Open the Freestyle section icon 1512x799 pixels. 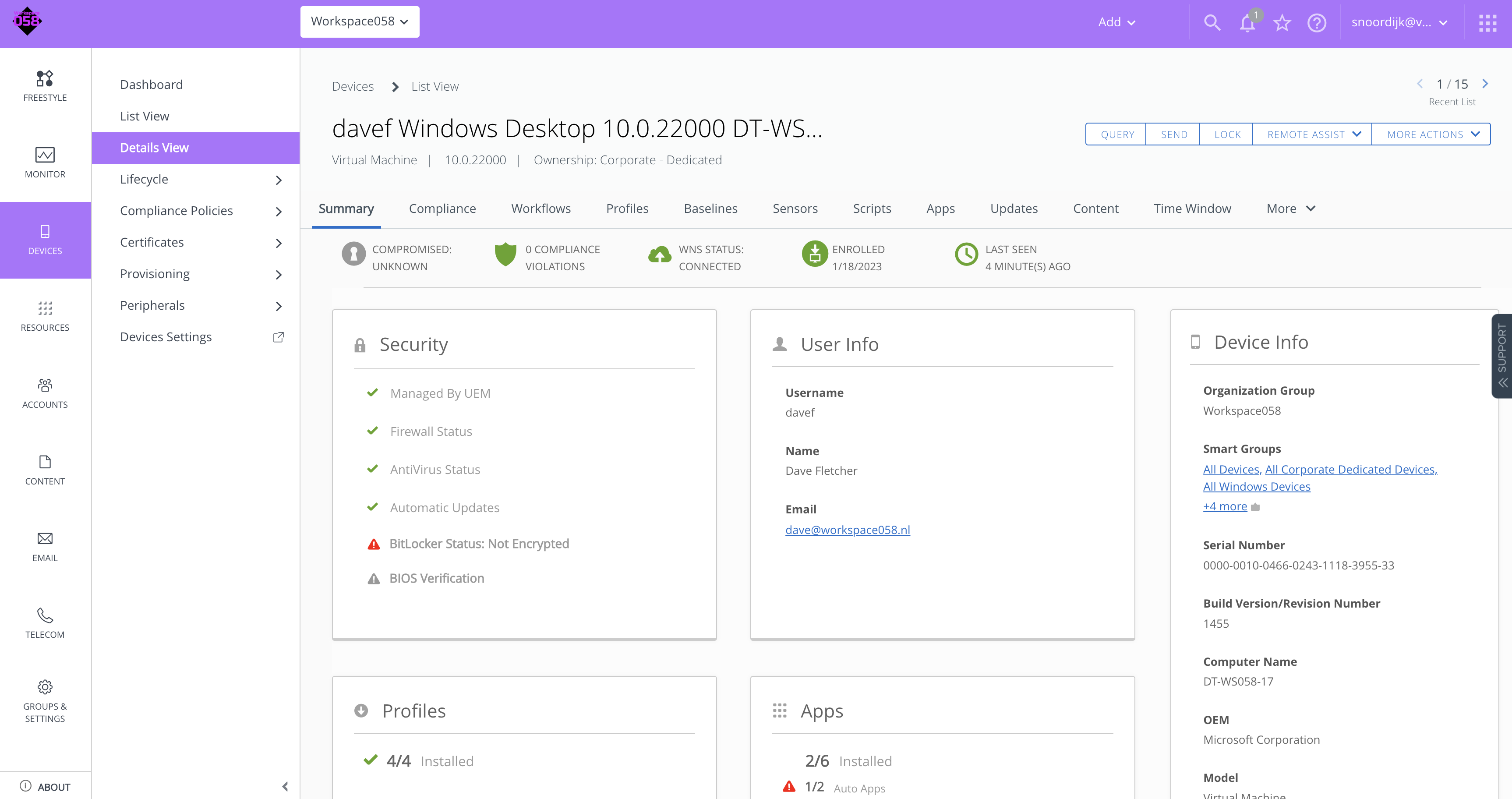pyautogui.click(x=45, y=78)
